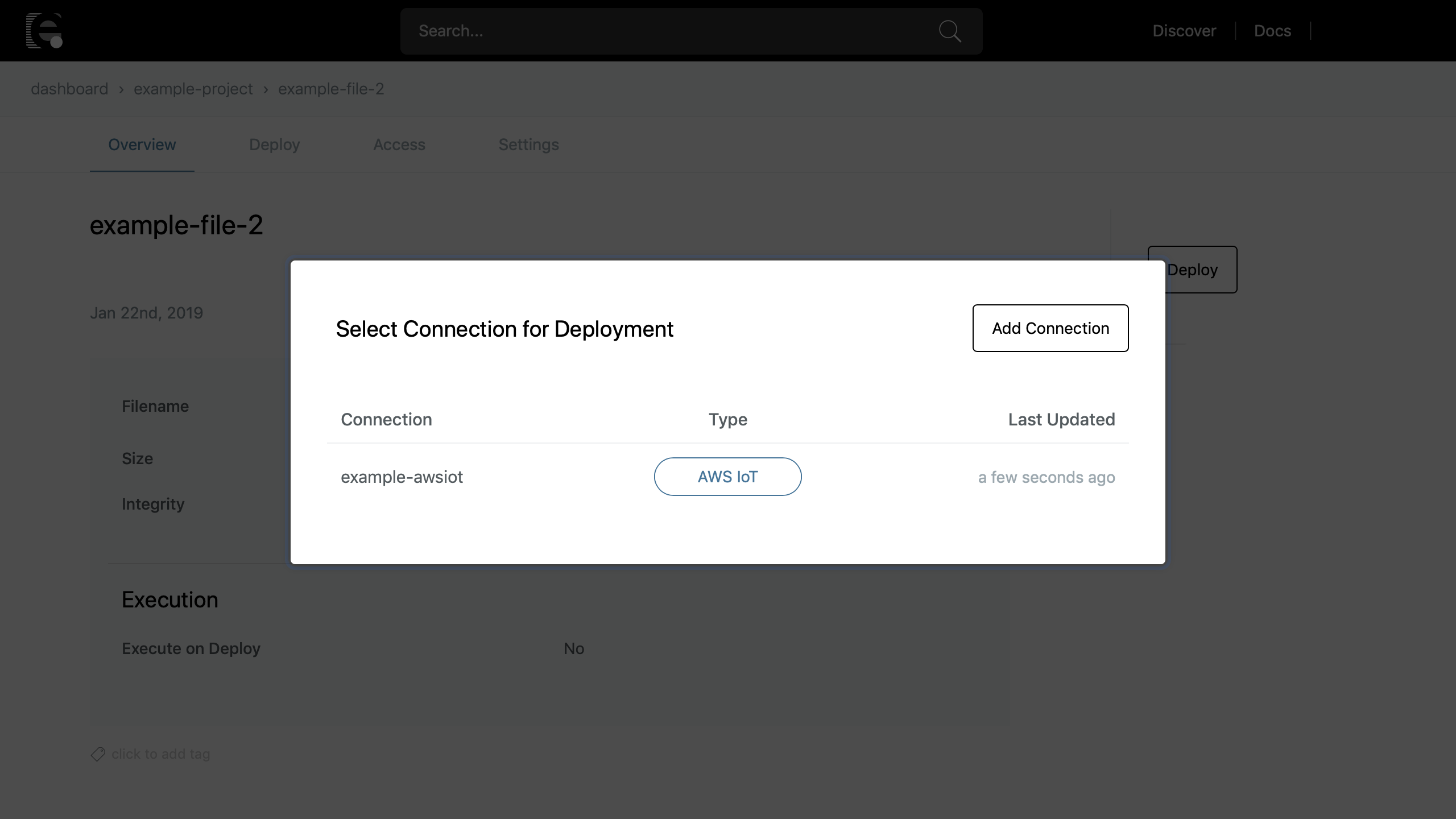Click 'a few seconds ago' timestamp
This screenshot has height=819, width=1456.
[1046, 477]
